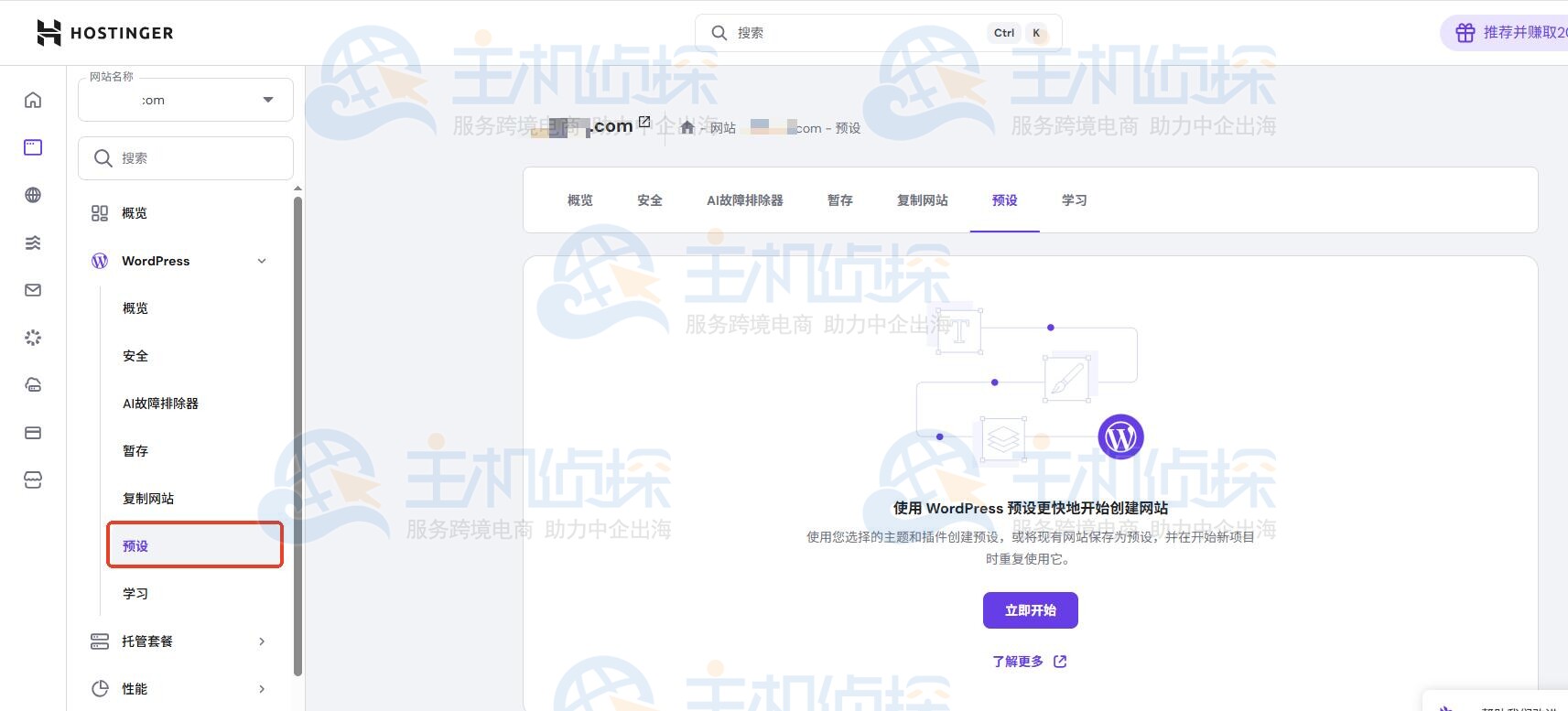Image resolution: width=1568 pixels, height=711 pixels.
Task: Click the globe domains icon
Action: click(33, 195)
